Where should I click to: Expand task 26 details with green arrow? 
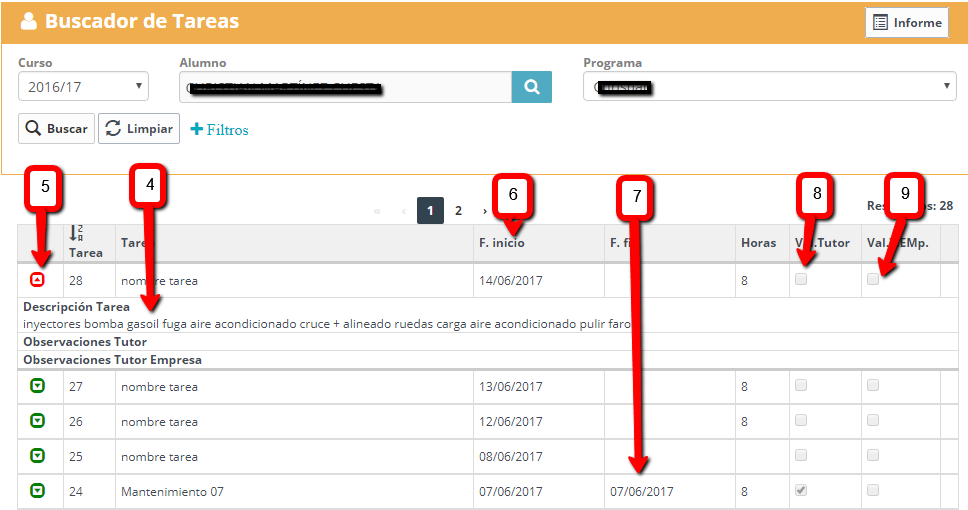[37, 421]
